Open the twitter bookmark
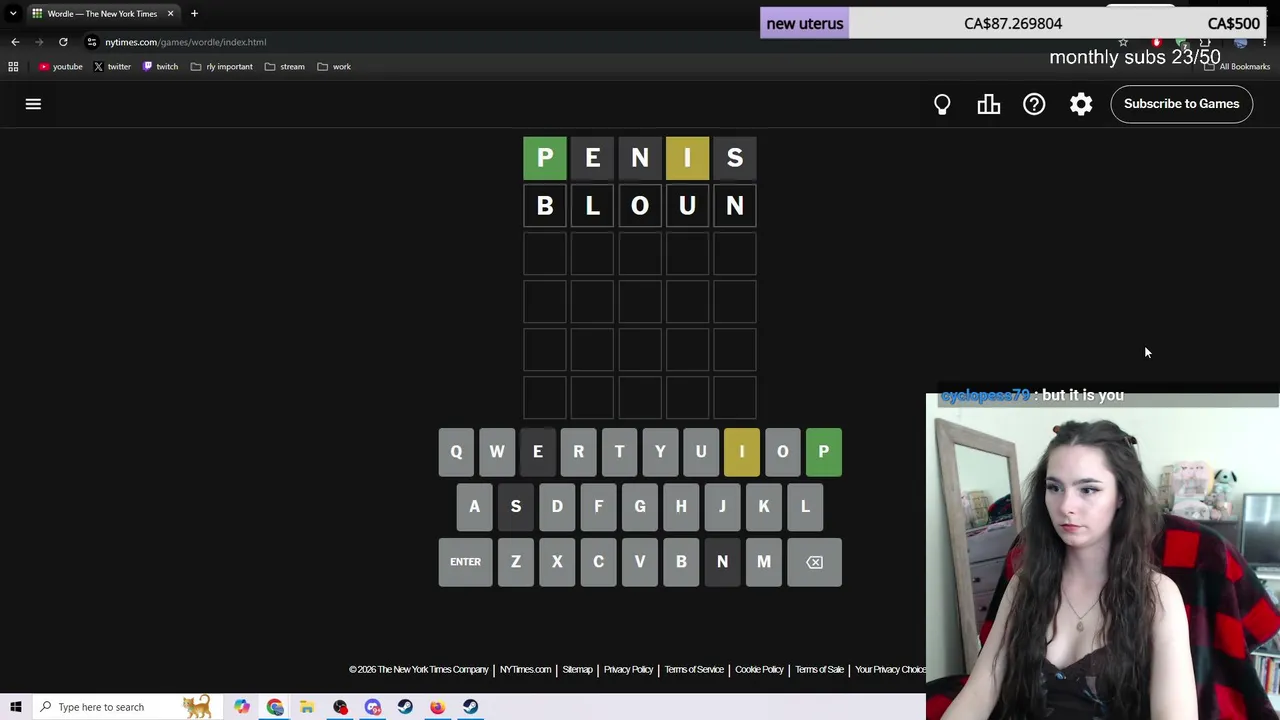The height and width of the screenshot is (720, 1280). 112,67
